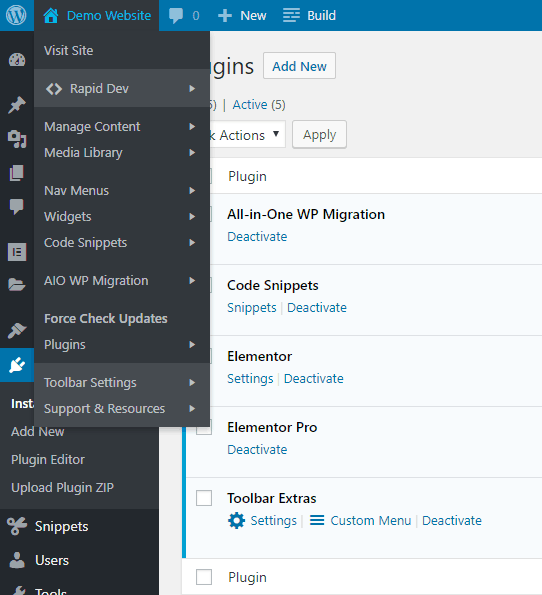Open the Bulk Actions dropdown

(247, 134)
